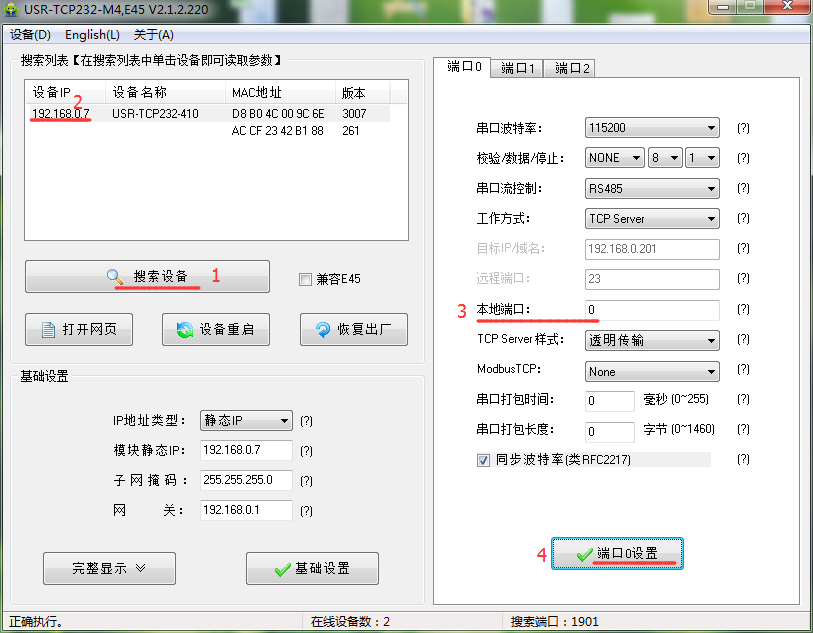Screen dimensions: 813x633
Task: Open help (?) next to 串口波特率
Action: tap(743, 128)
